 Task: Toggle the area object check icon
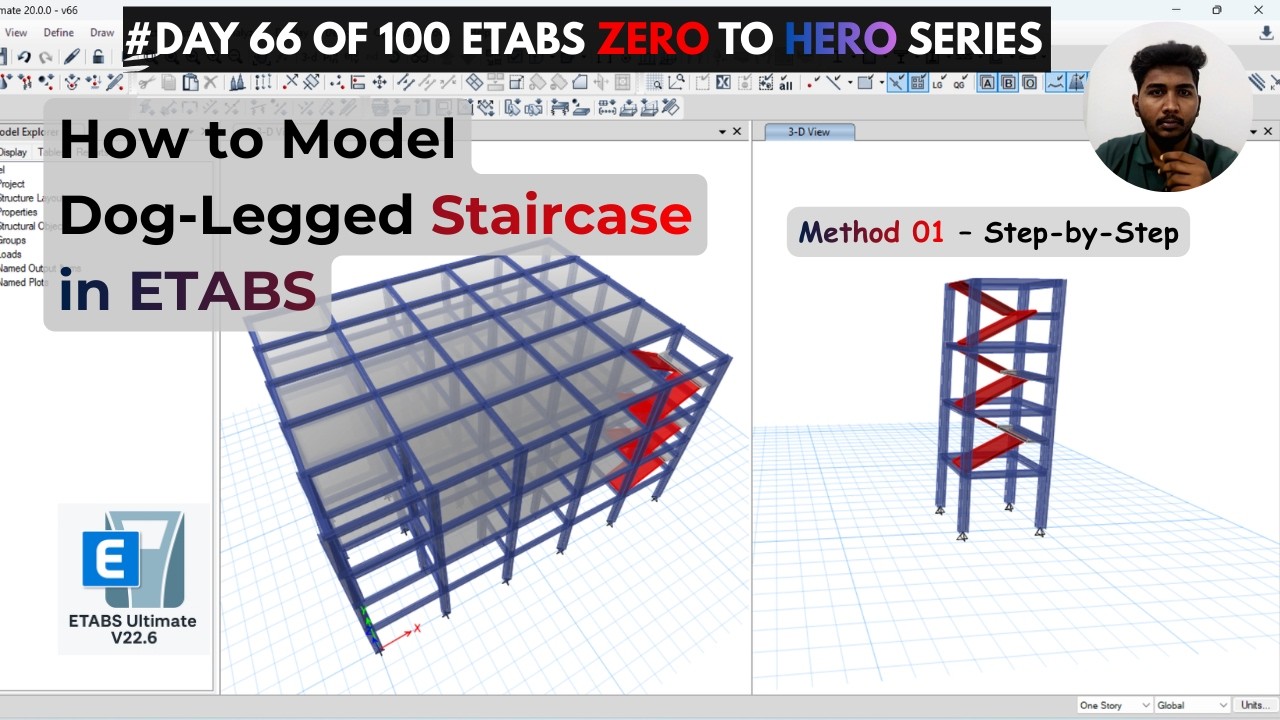865,82
